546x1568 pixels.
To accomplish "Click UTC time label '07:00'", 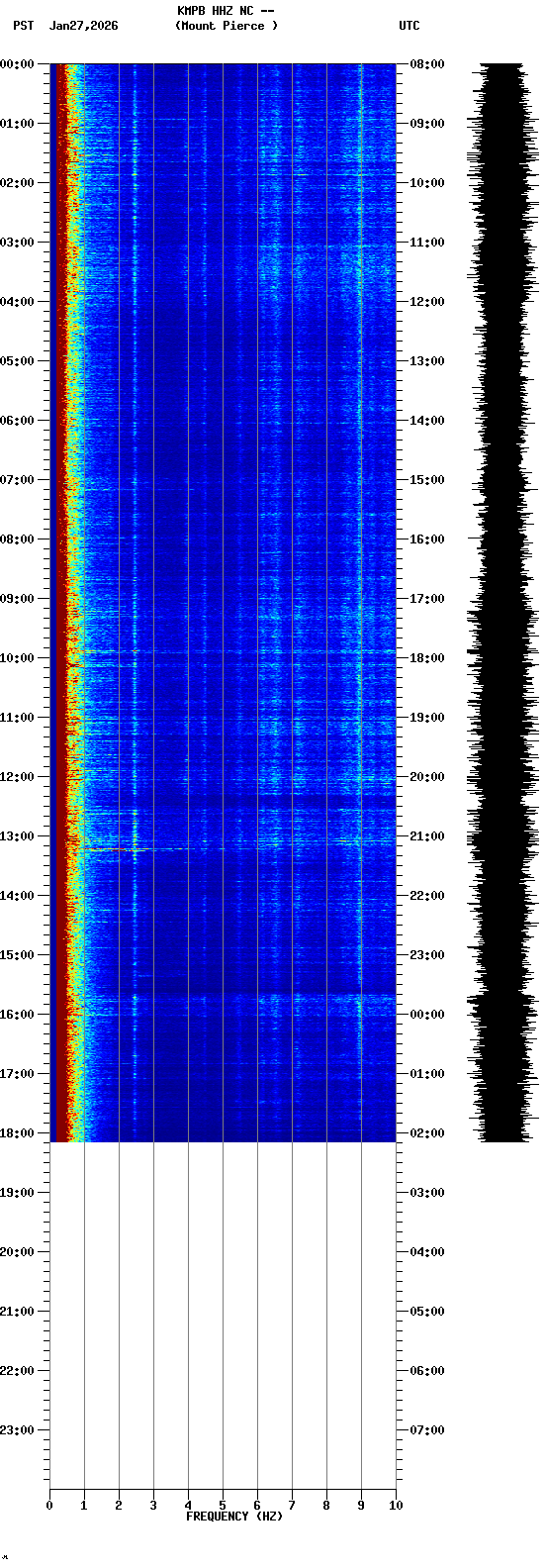I will click(427, 1430).
